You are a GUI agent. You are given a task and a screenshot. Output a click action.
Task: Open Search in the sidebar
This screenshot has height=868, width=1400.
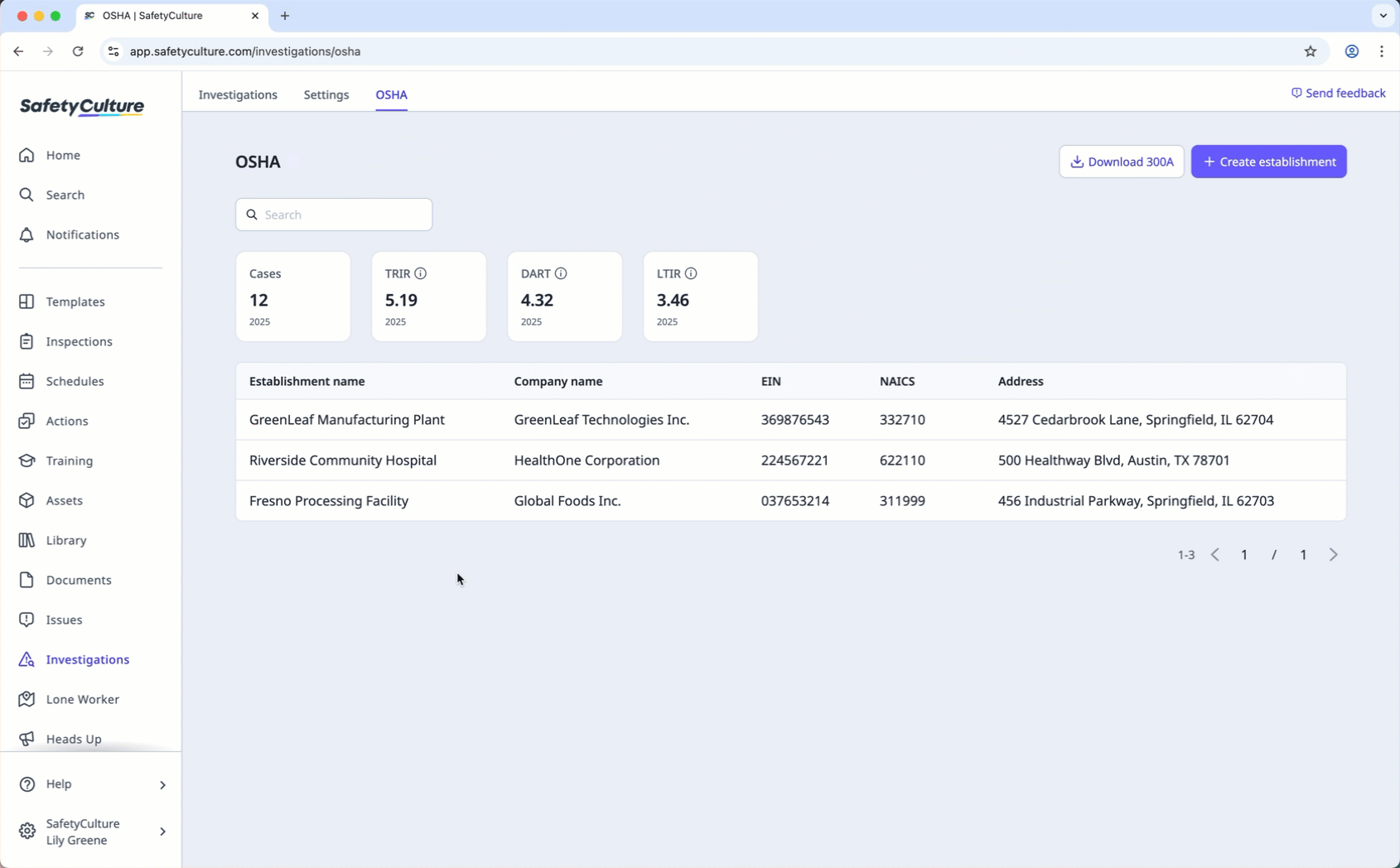[51, 195]
